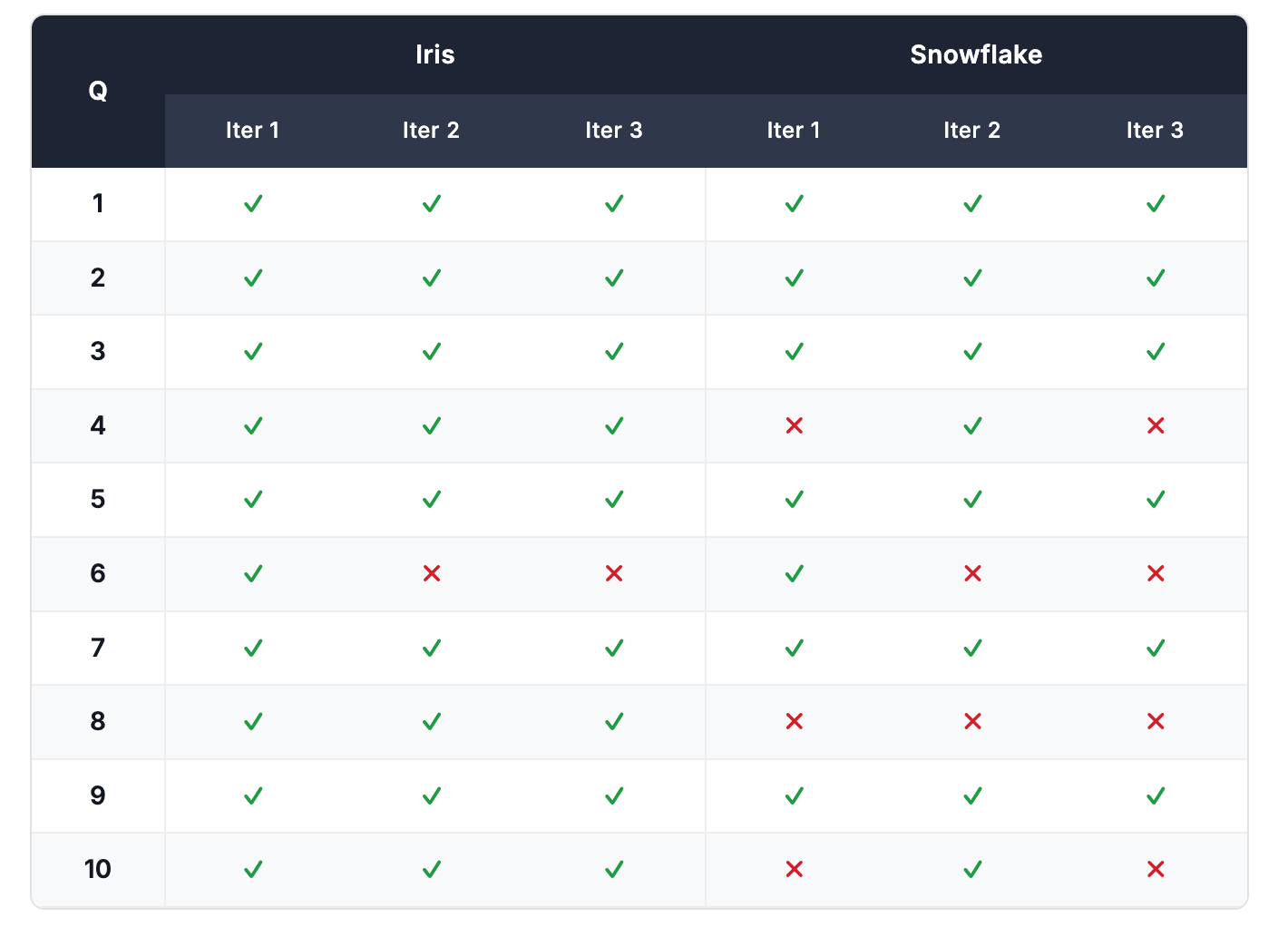Click red cross for Q6 Iris Iter 3
This screenshot has height=927, width=1288.
pos(614,573)
